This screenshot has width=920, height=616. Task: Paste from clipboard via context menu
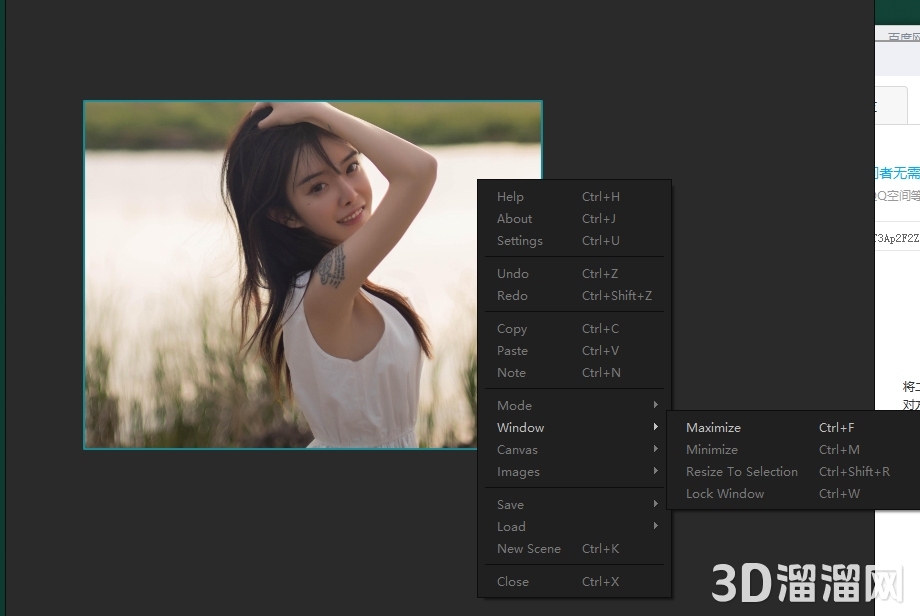512,350
